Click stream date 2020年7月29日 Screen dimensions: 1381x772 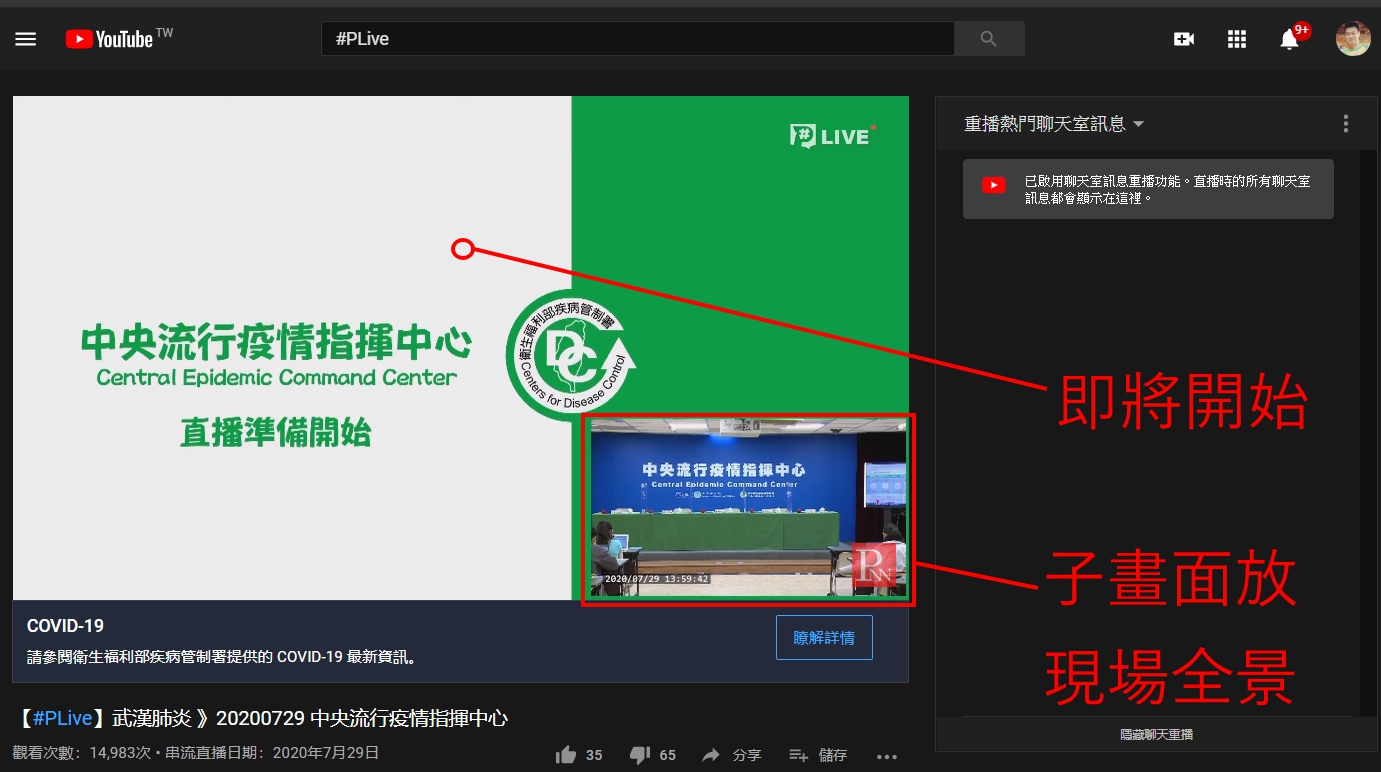tap(326, 753)
